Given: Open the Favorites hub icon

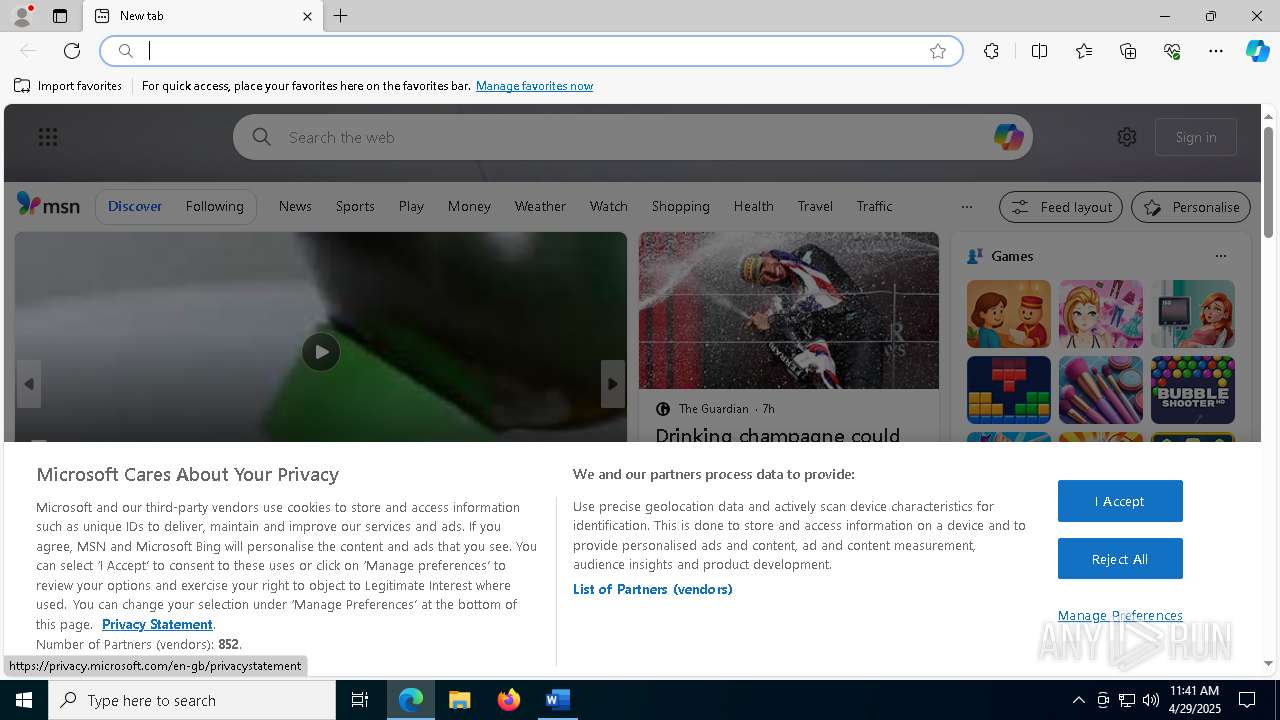Looking at the screenshot, I should pos(1084,51).
